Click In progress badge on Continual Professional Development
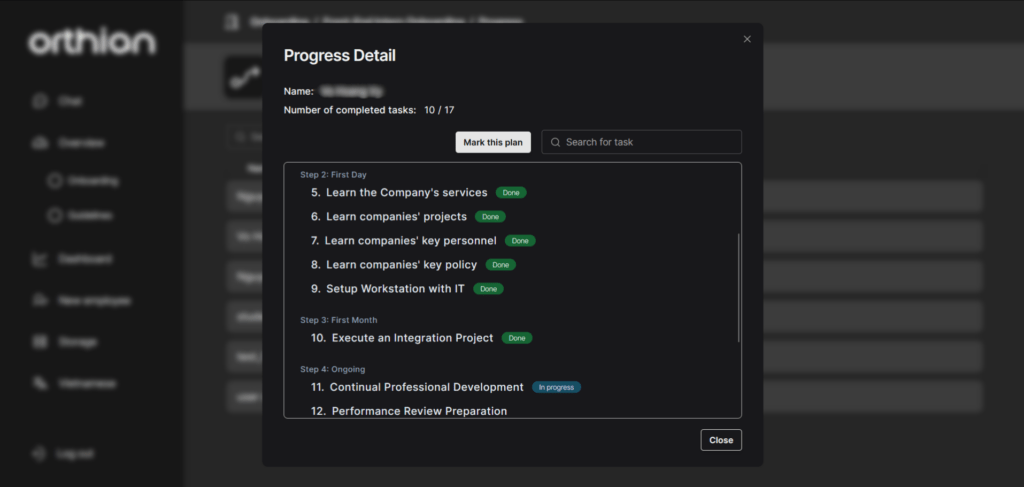 click(x=556, y=387)
